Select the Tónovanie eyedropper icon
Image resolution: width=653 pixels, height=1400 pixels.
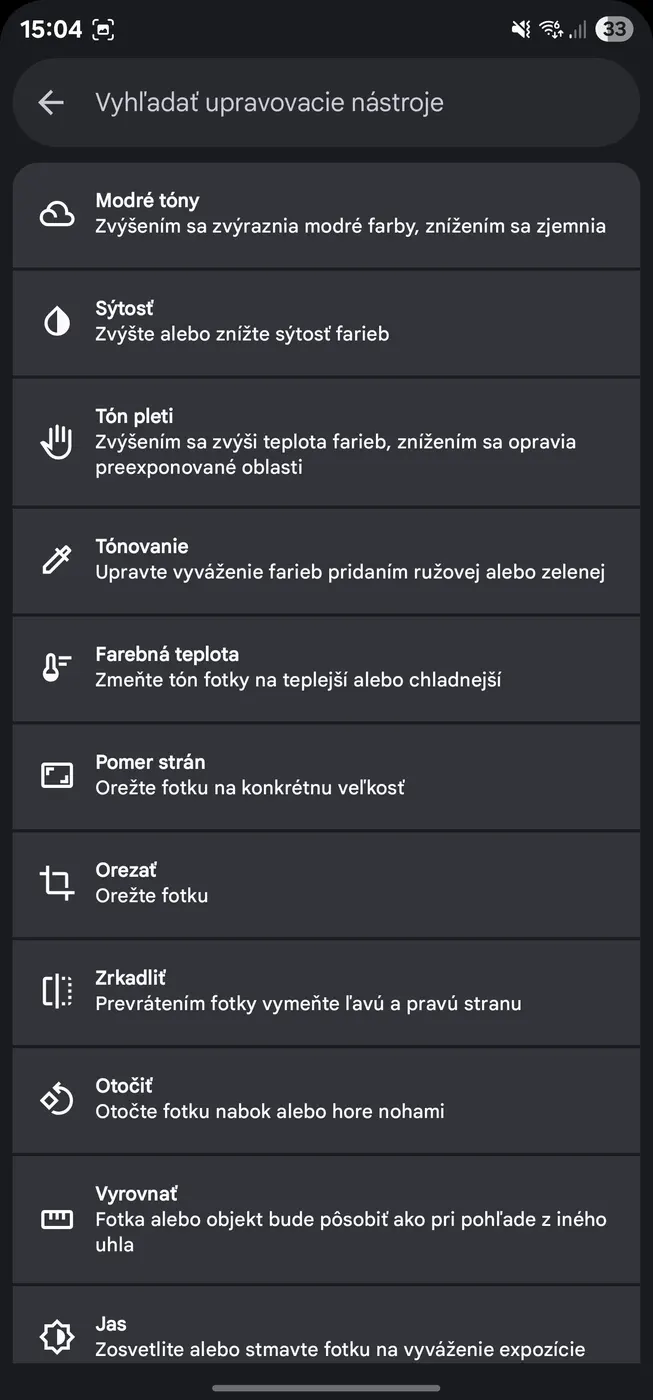[57, 559]
